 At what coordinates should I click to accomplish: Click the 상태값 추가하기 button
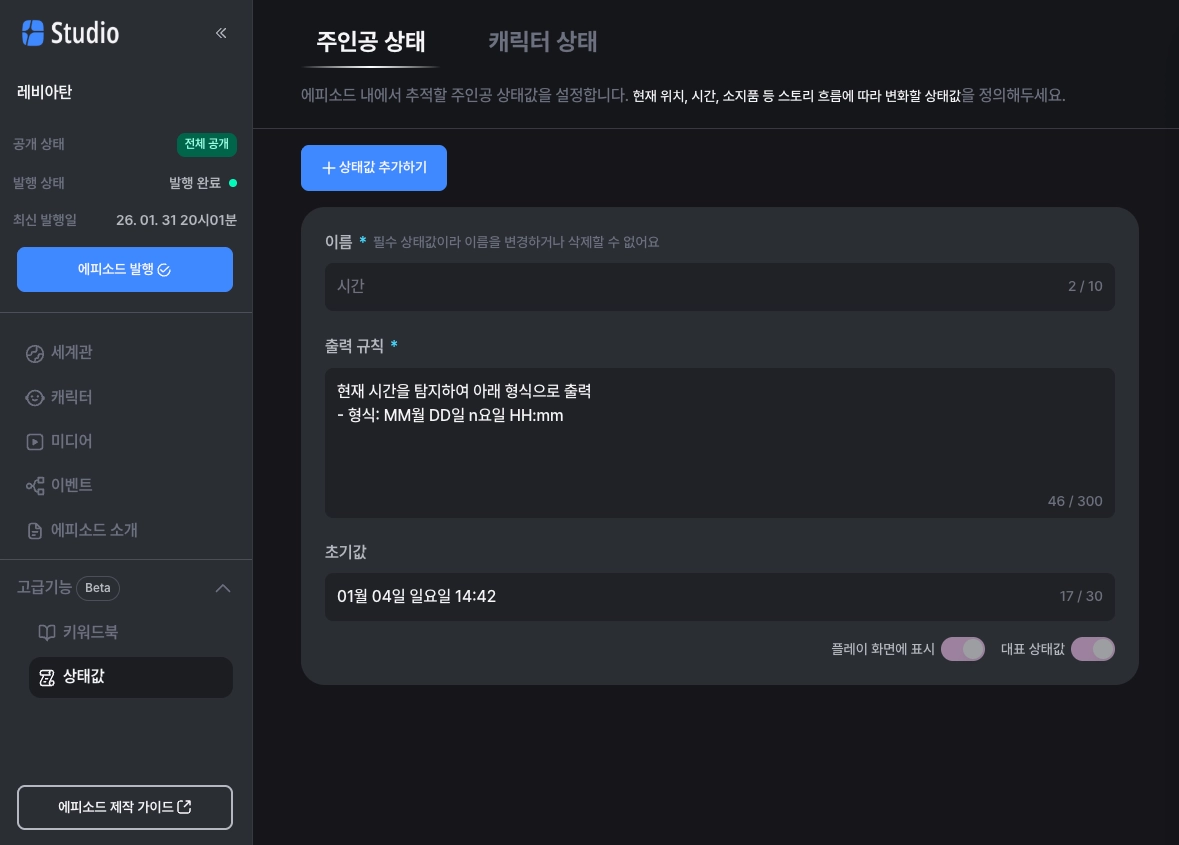(x=374, y=168)
